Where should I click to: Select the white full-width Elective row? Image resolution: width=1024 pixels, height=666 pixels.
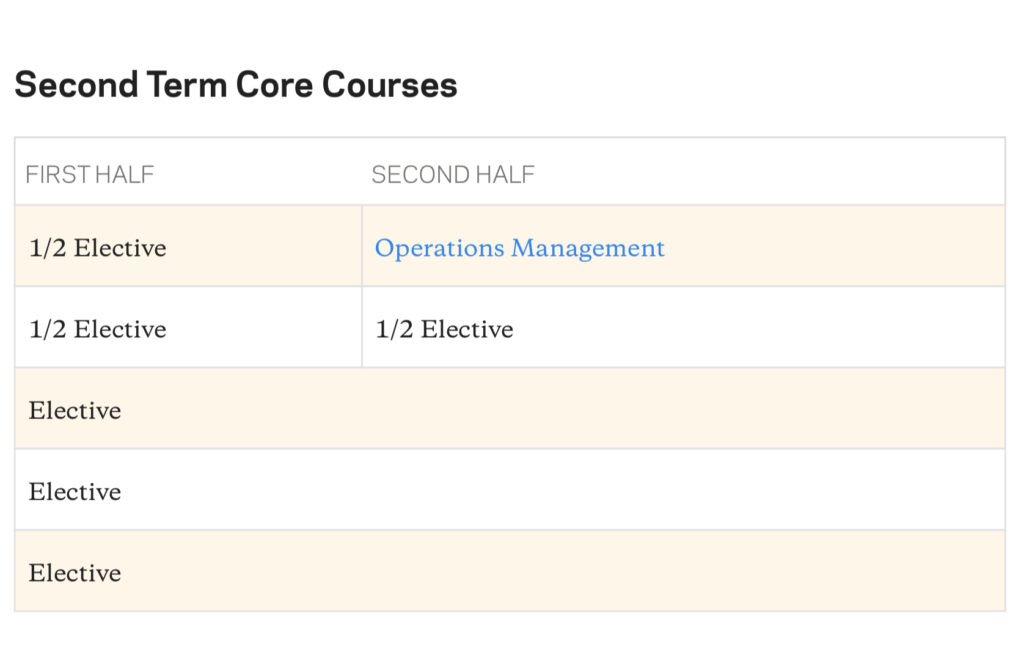509,490
